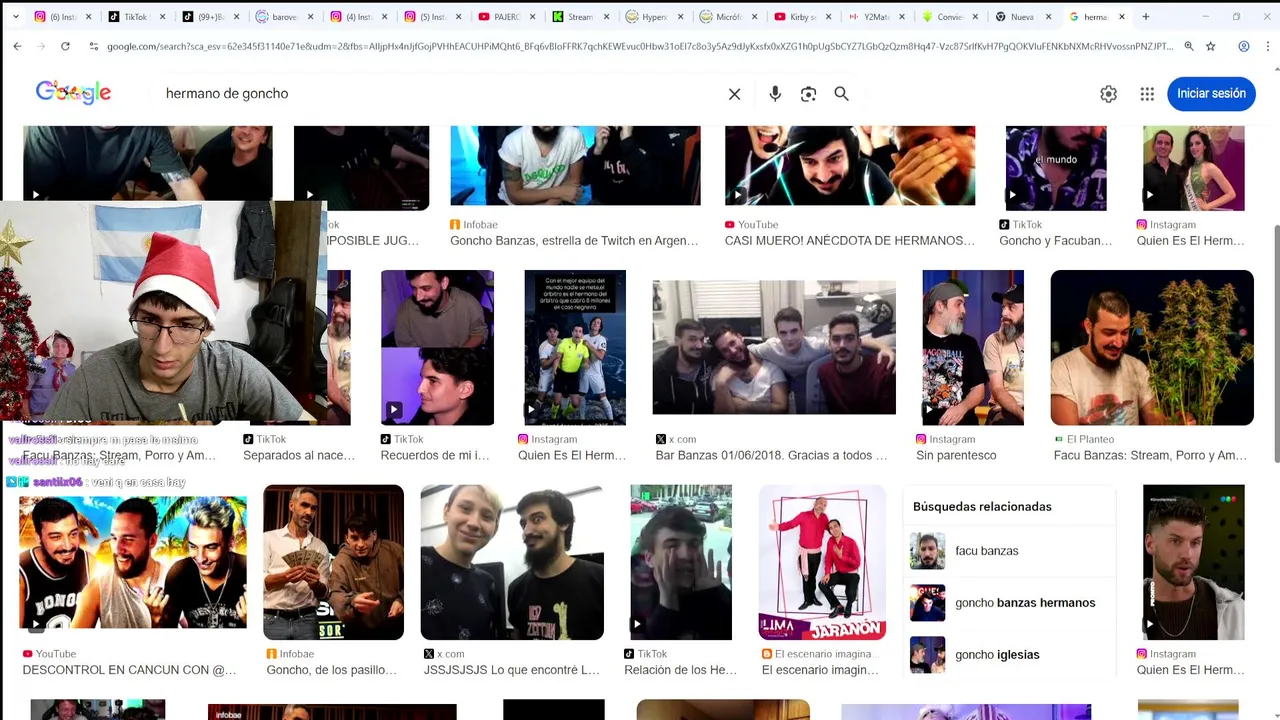This screenshot has height=720, width=1280.
Task: Open the El Planteo plant image thumbnail
Action: tap(1152, 347)
